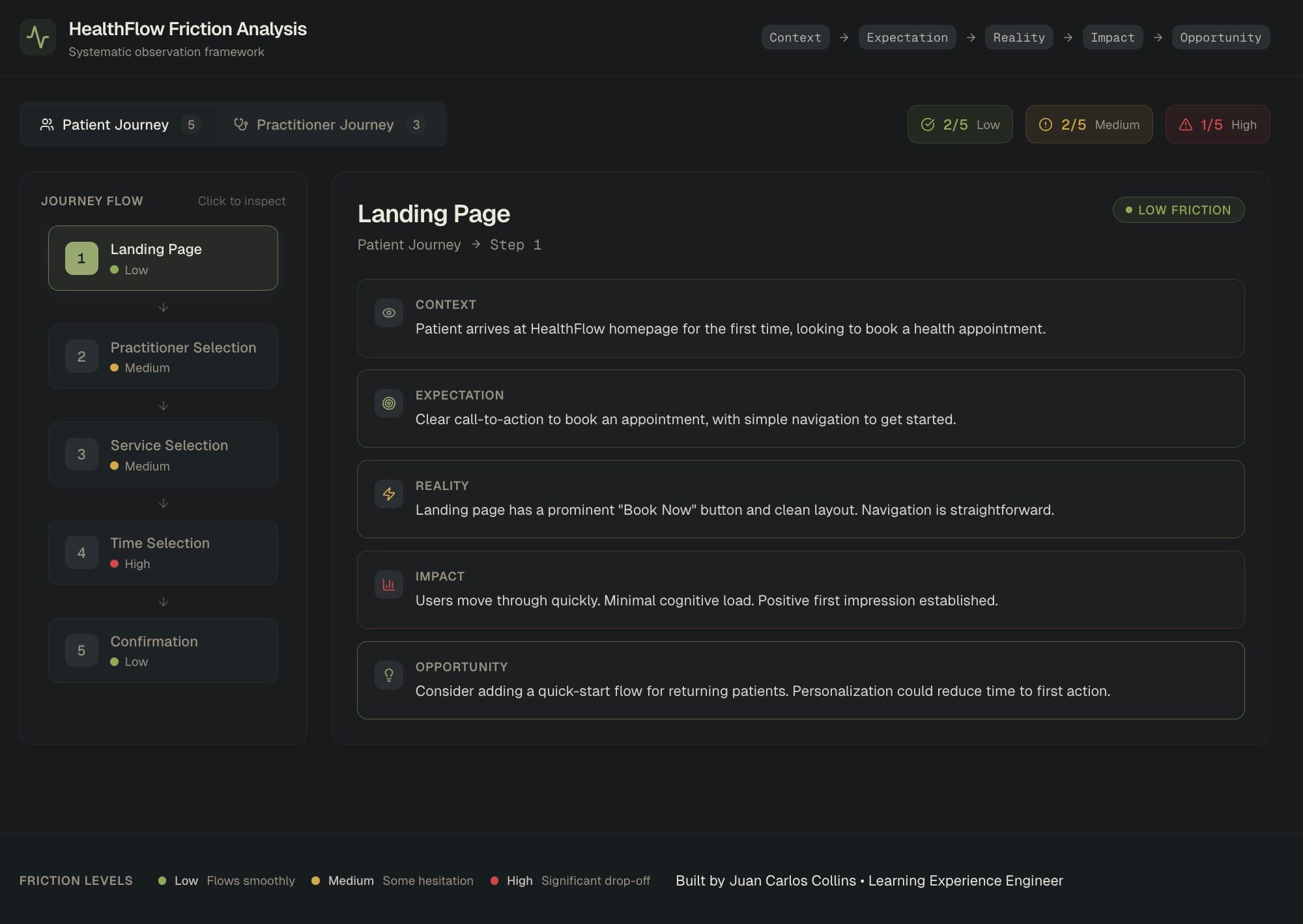The height and width of the screenshot is (924, 1303).
Task: Click the bar chart Impact icon
Action: point(389,585)
